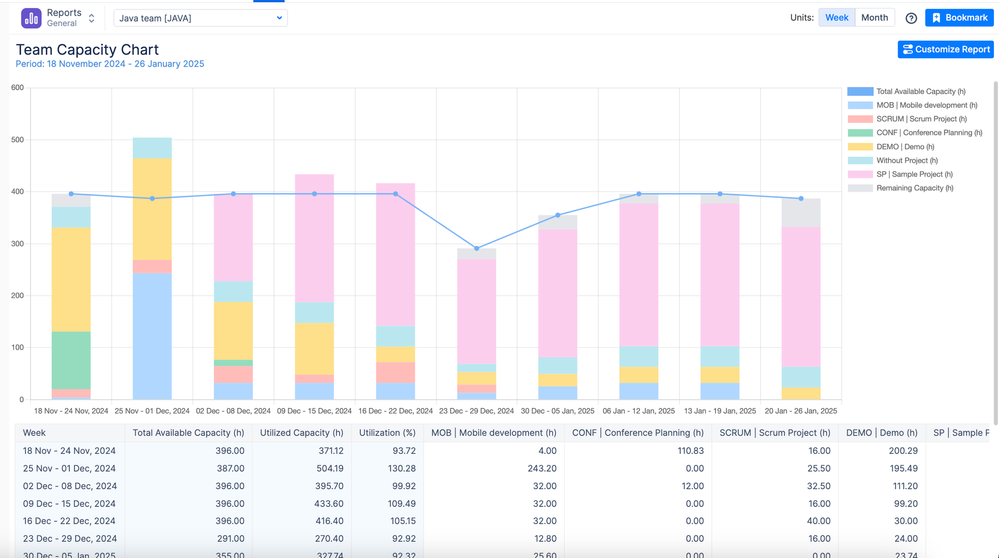
Task: Toggle Total Available Capacity legend swatch
Action: (x=860, y=91)
